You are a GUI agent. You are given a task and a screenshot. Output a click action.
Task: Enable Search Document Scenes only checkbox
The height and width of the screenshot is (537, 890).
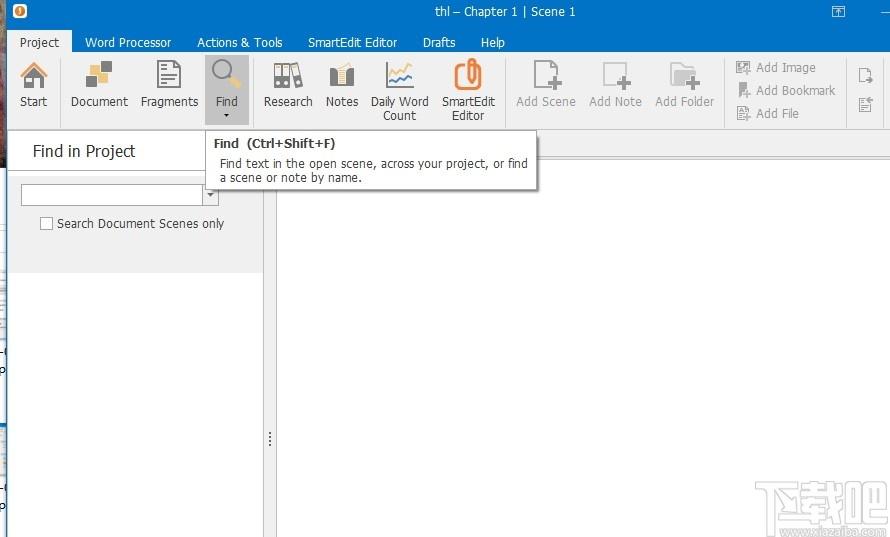coord(47,224)
